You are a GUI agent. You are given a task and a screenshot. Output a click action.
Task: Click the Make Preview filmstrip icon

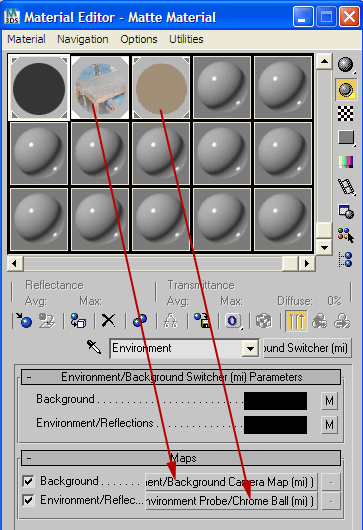[346, 187]
